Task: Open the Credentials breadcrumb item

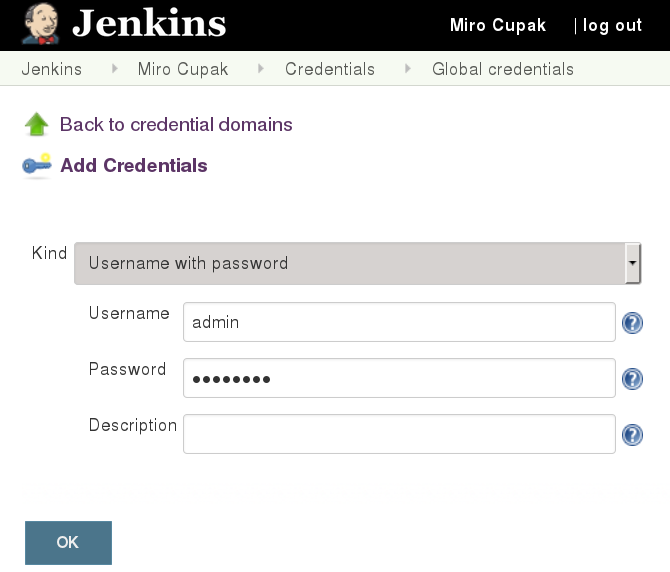Action: 330,69
